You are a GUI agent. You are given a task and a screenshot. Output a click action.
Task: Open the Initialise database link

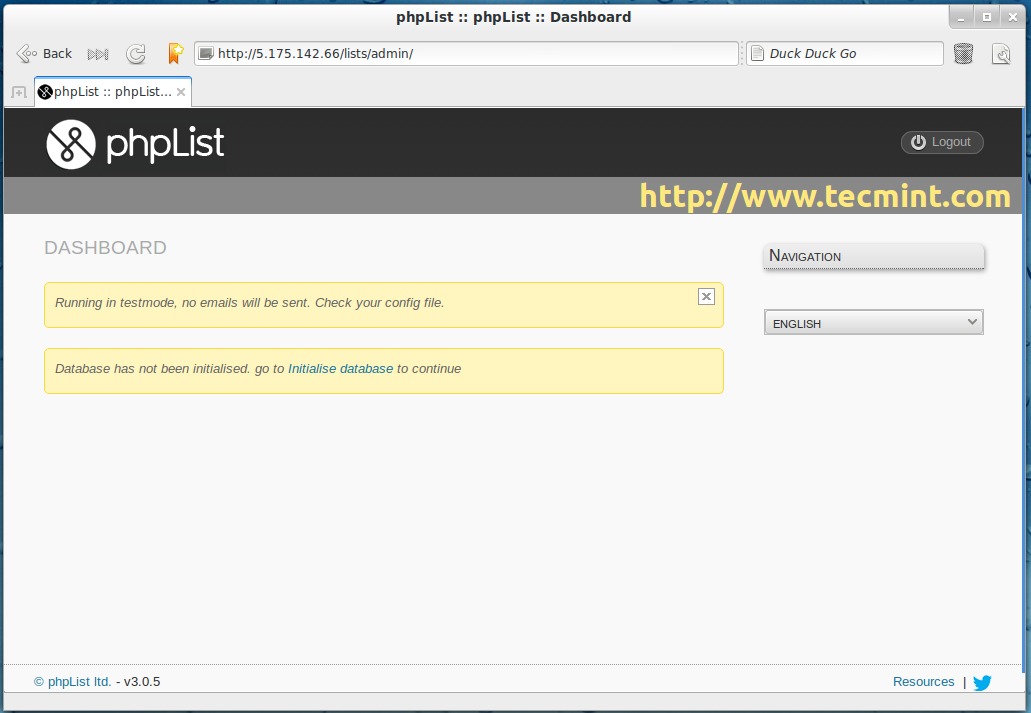pos(341,369)
